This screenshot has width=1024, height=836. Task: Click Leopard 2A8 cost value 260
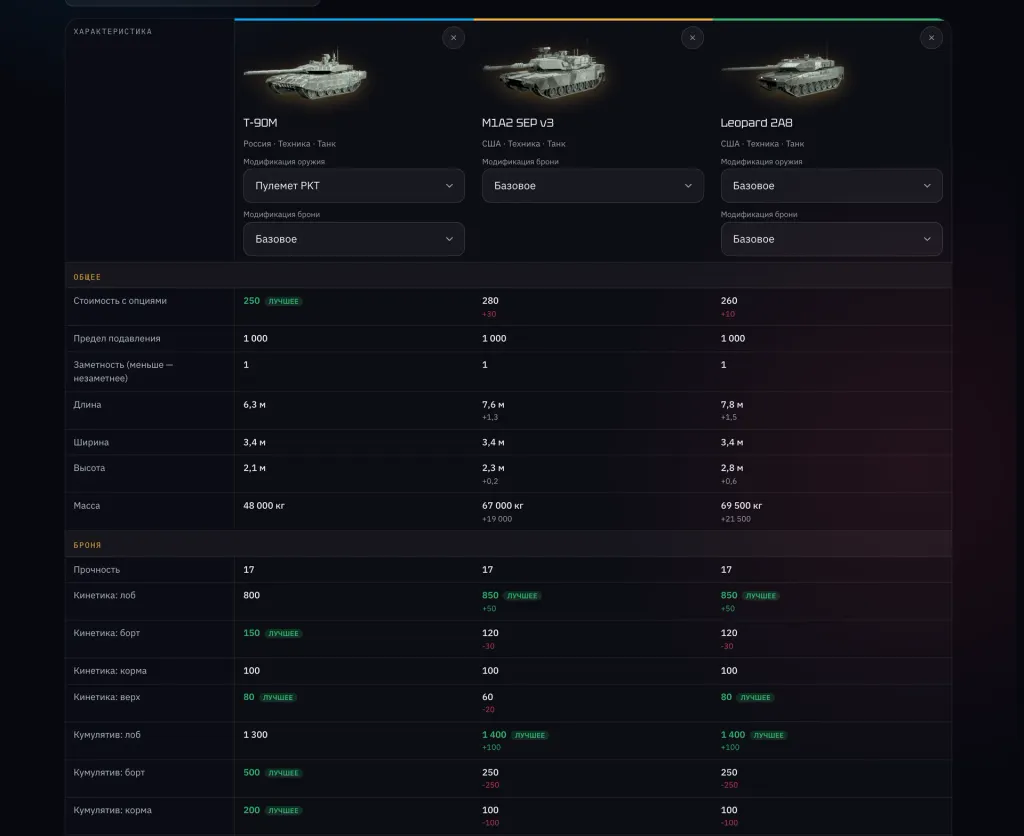(x=729, y=300)
